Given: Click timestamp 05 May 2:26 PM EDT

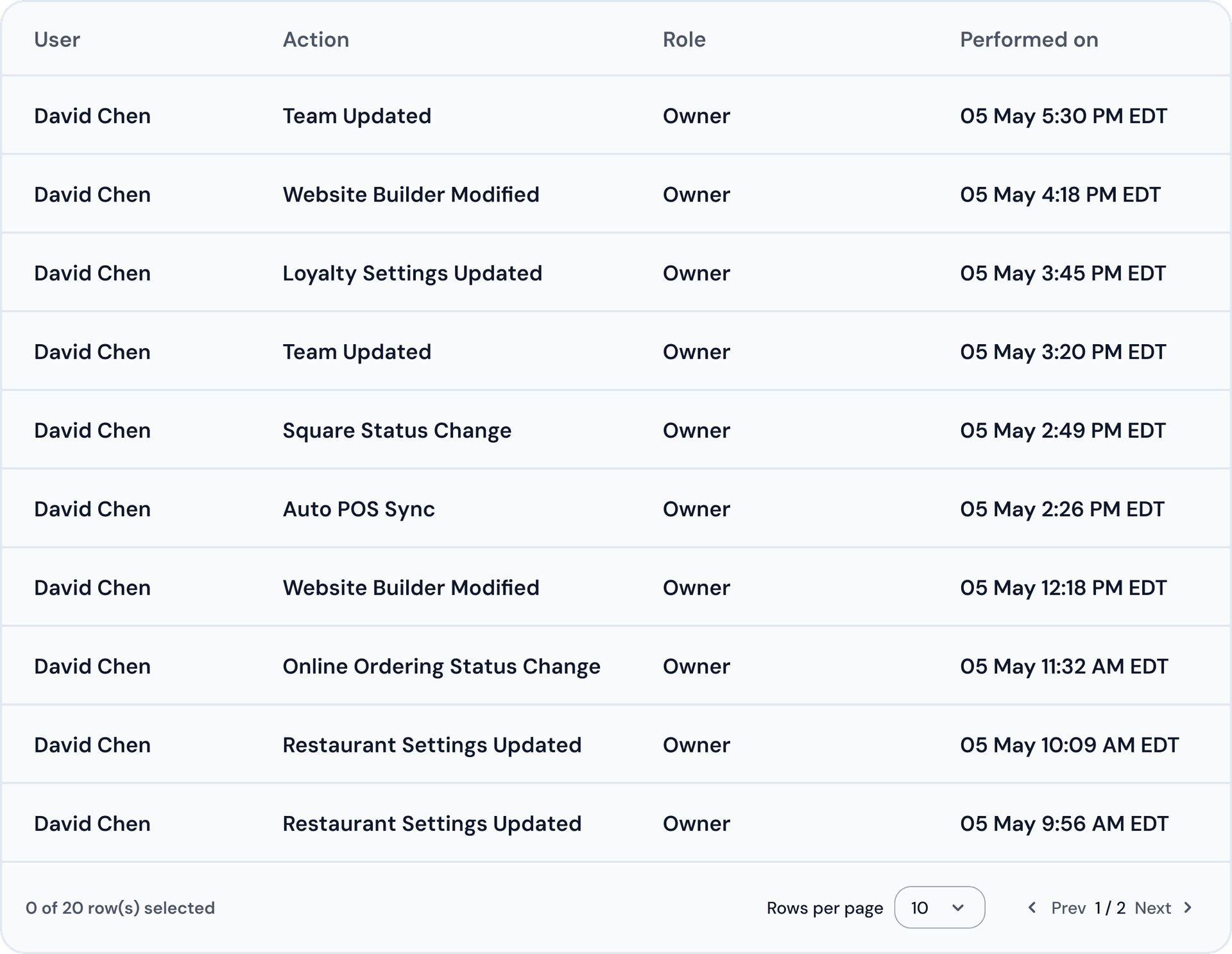Looking at the screenshot, I should (1062, 509).
